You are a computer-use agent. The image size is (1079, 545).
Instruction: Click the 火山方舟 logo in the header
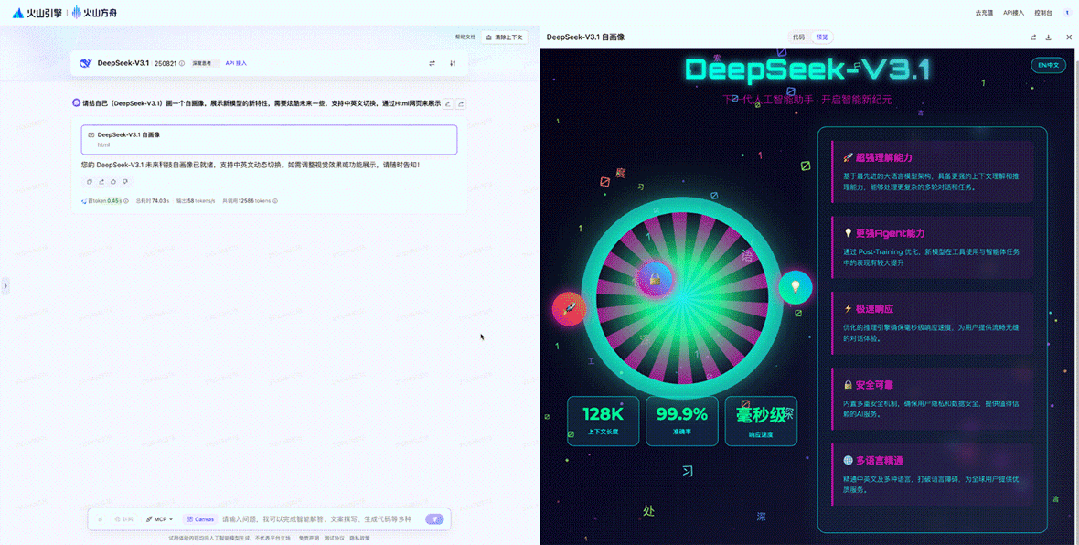click(94, 12)
